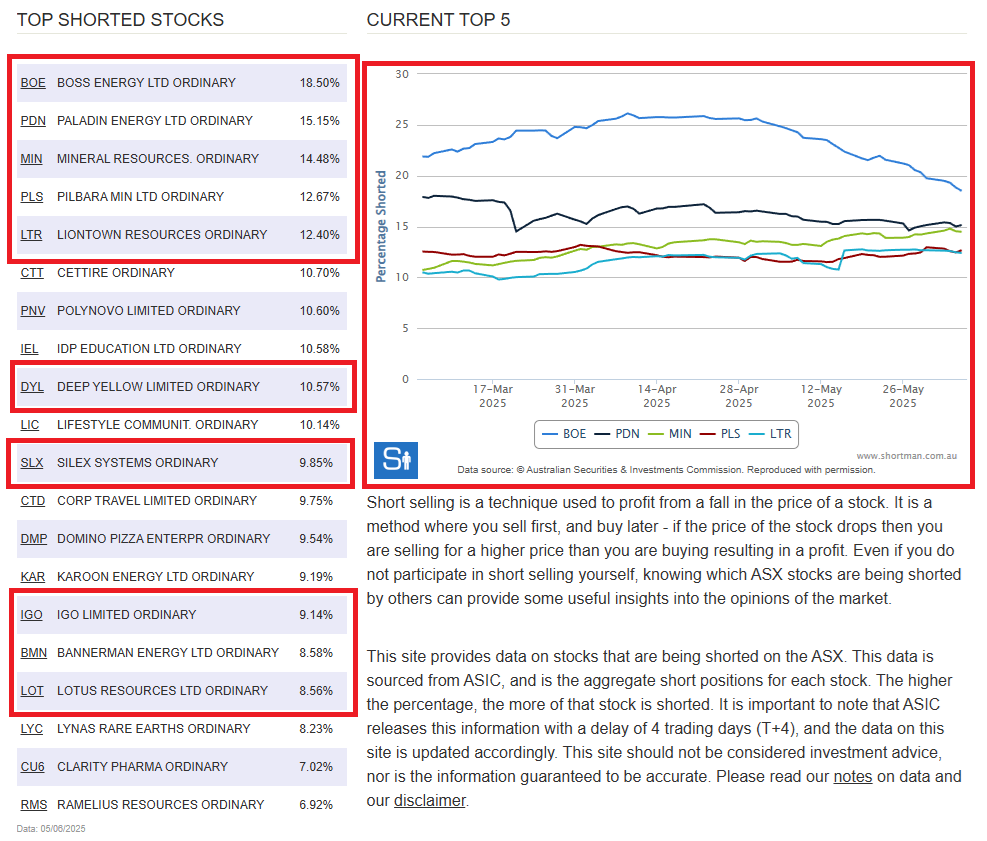Select the RMS Ramelius Resources ticker

(33, 805)
